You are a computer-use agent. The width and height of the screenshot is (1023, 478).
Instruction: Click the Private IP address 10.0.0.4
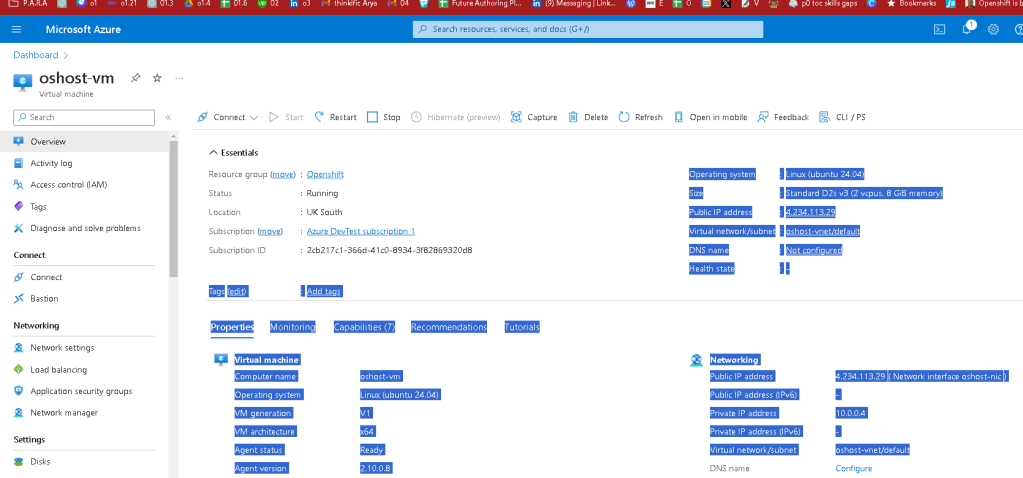coord(851,413)
